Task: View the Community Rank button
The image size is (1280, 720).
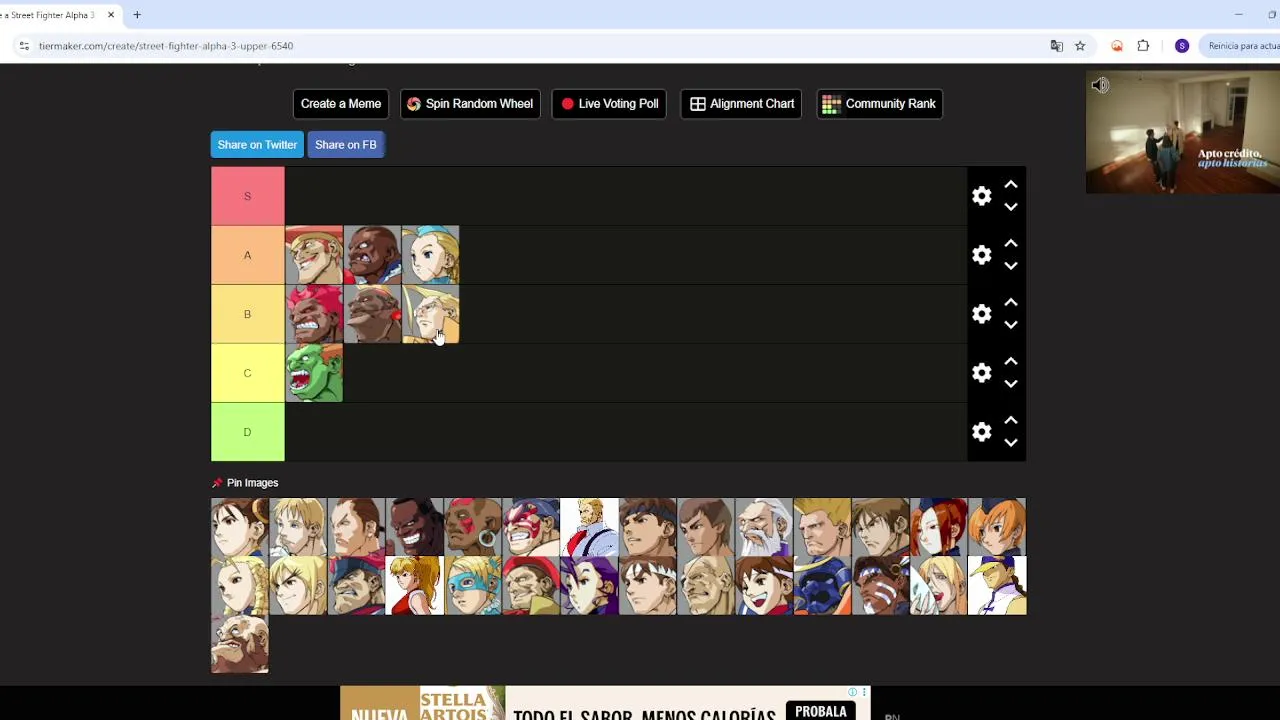Action: click(x=880, y=104)
